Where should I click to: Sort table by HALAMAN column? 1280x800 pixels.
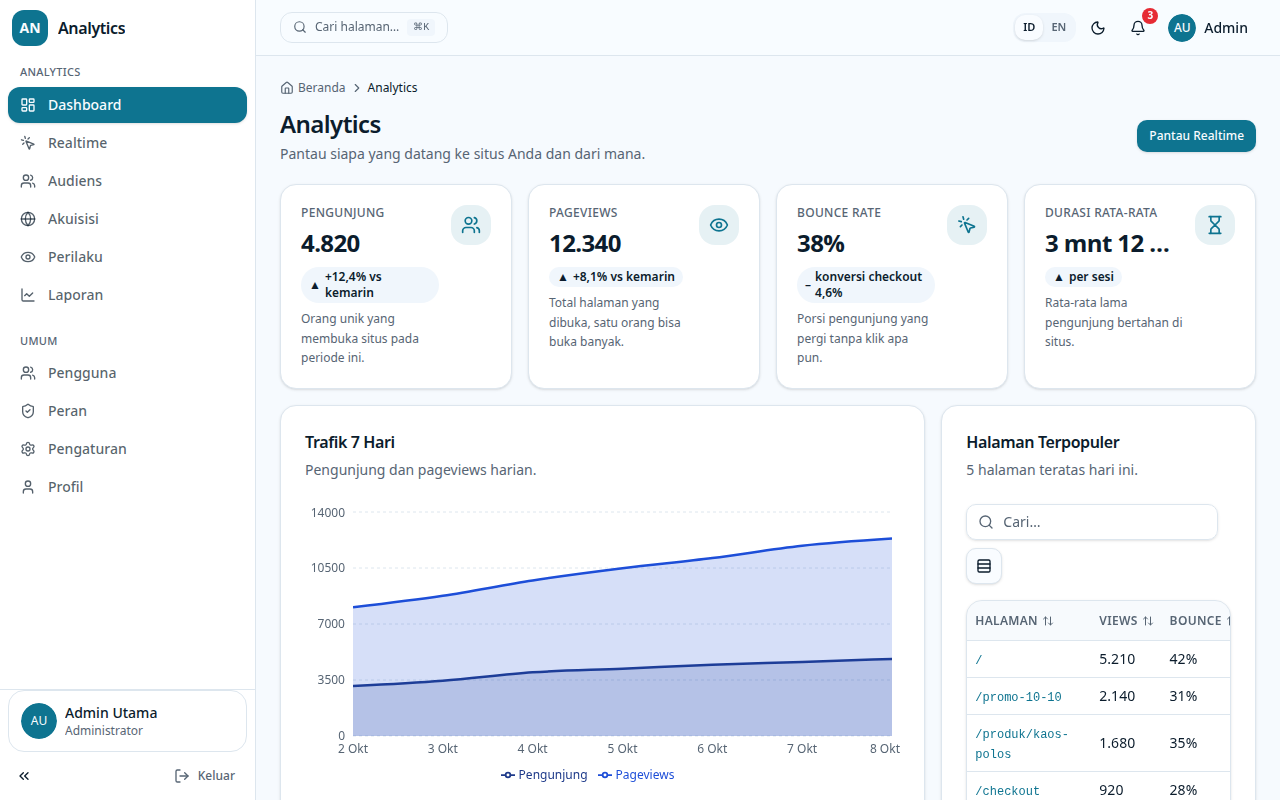point(1014,621)
